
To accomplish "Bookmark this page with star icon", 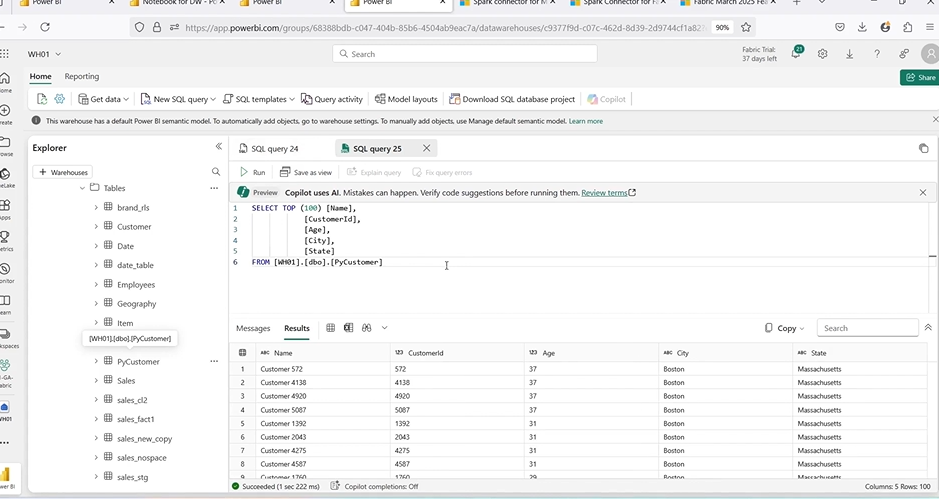I will pyautogui.click(x=746, y=27).
